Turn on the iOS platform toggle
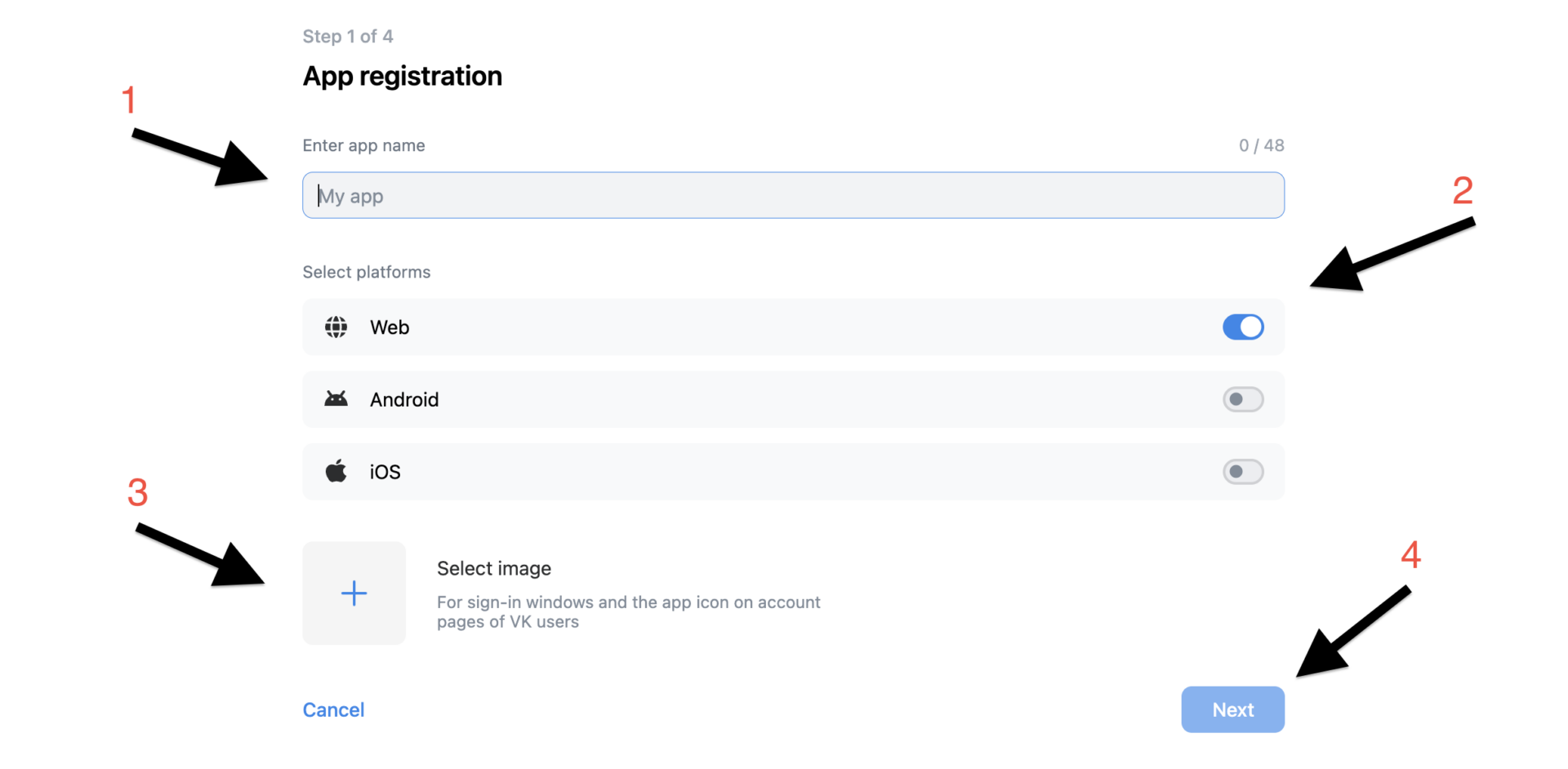 point(1242,472)
